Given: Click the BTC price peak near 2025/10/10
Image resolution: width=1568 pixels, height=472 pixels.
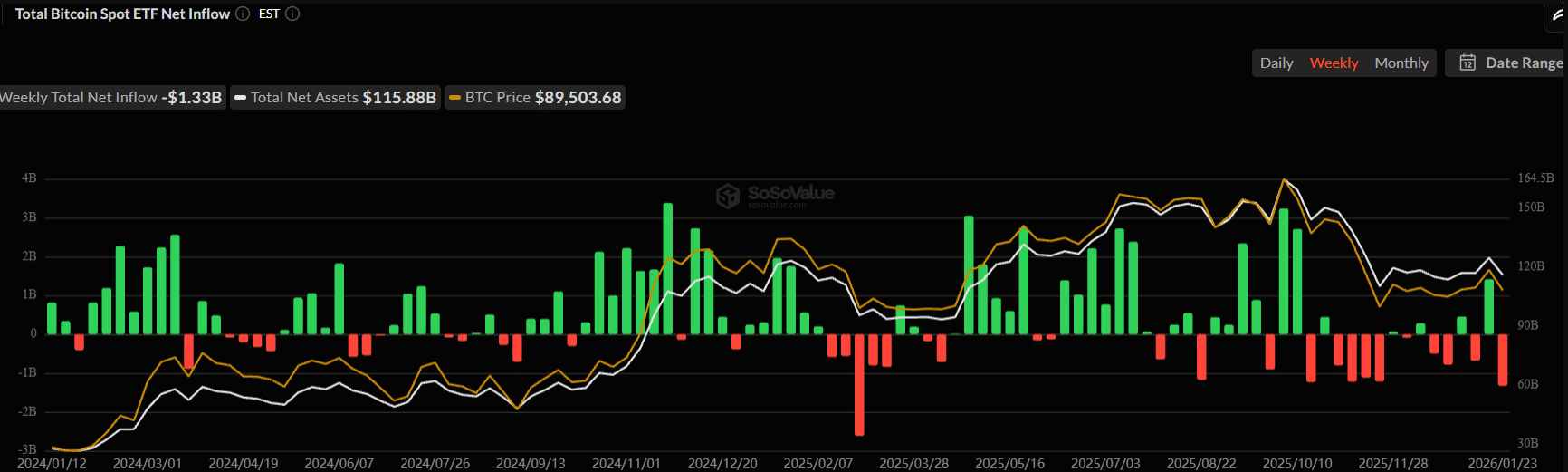Looking at the screenshot, I should tap(1283, 180).
